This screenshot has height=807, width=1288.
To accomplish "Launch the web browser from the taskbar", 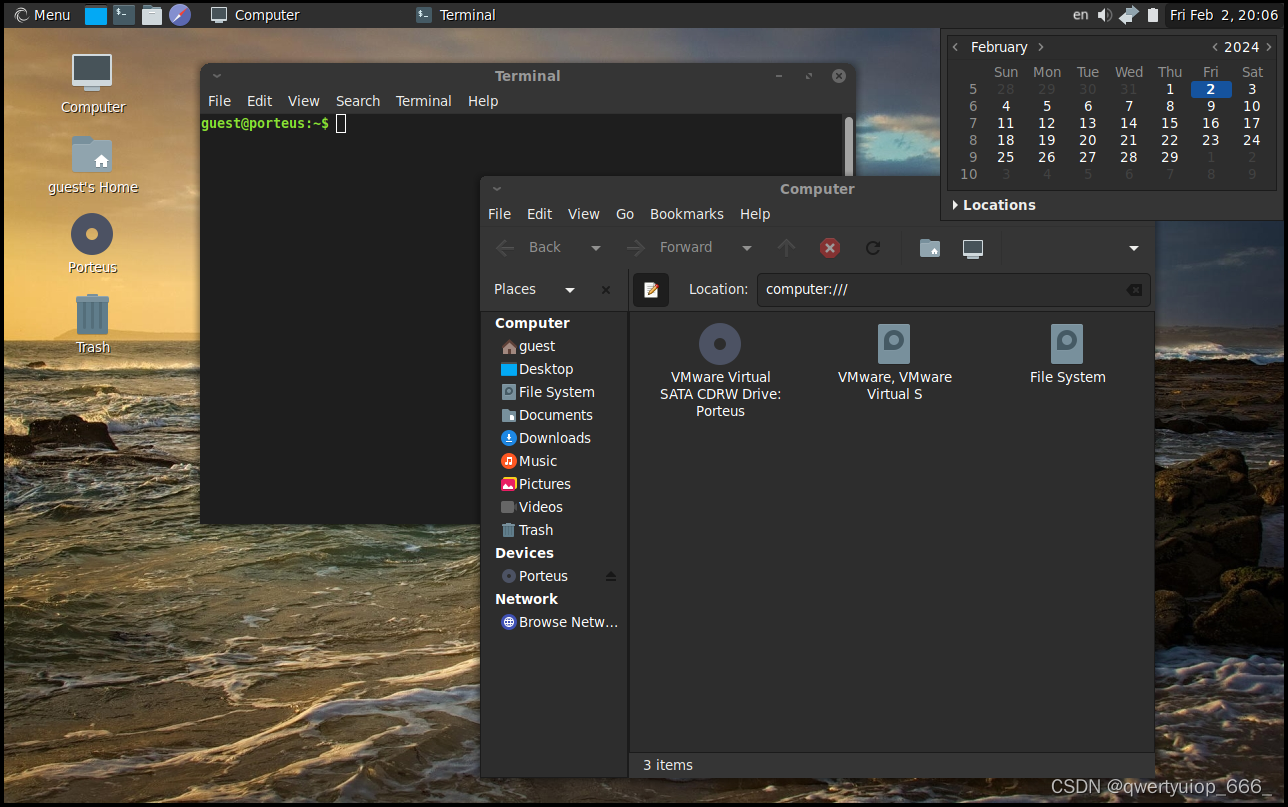I will pyautogui.click(x=180, y=14).
